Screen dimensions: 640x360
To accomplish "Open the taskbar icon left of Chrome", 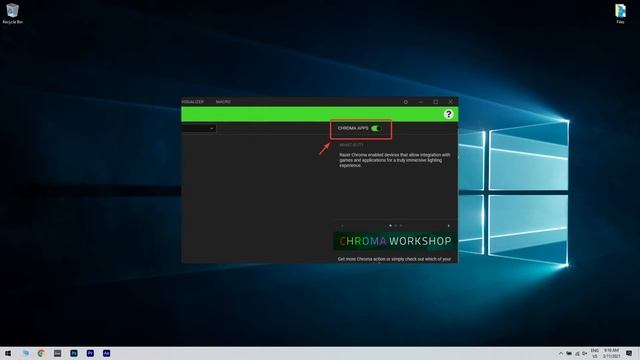I will coord(26,353).
